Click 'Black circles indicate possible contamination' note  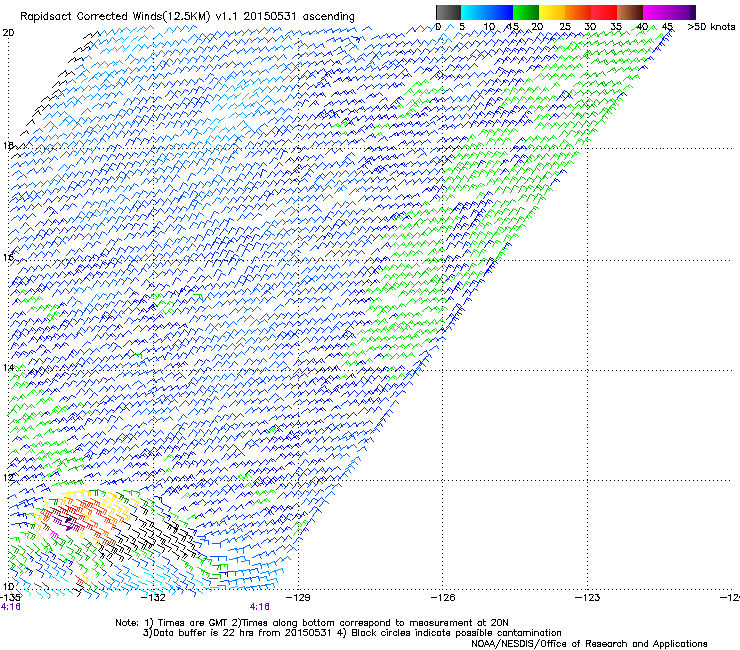click(456, 633)
